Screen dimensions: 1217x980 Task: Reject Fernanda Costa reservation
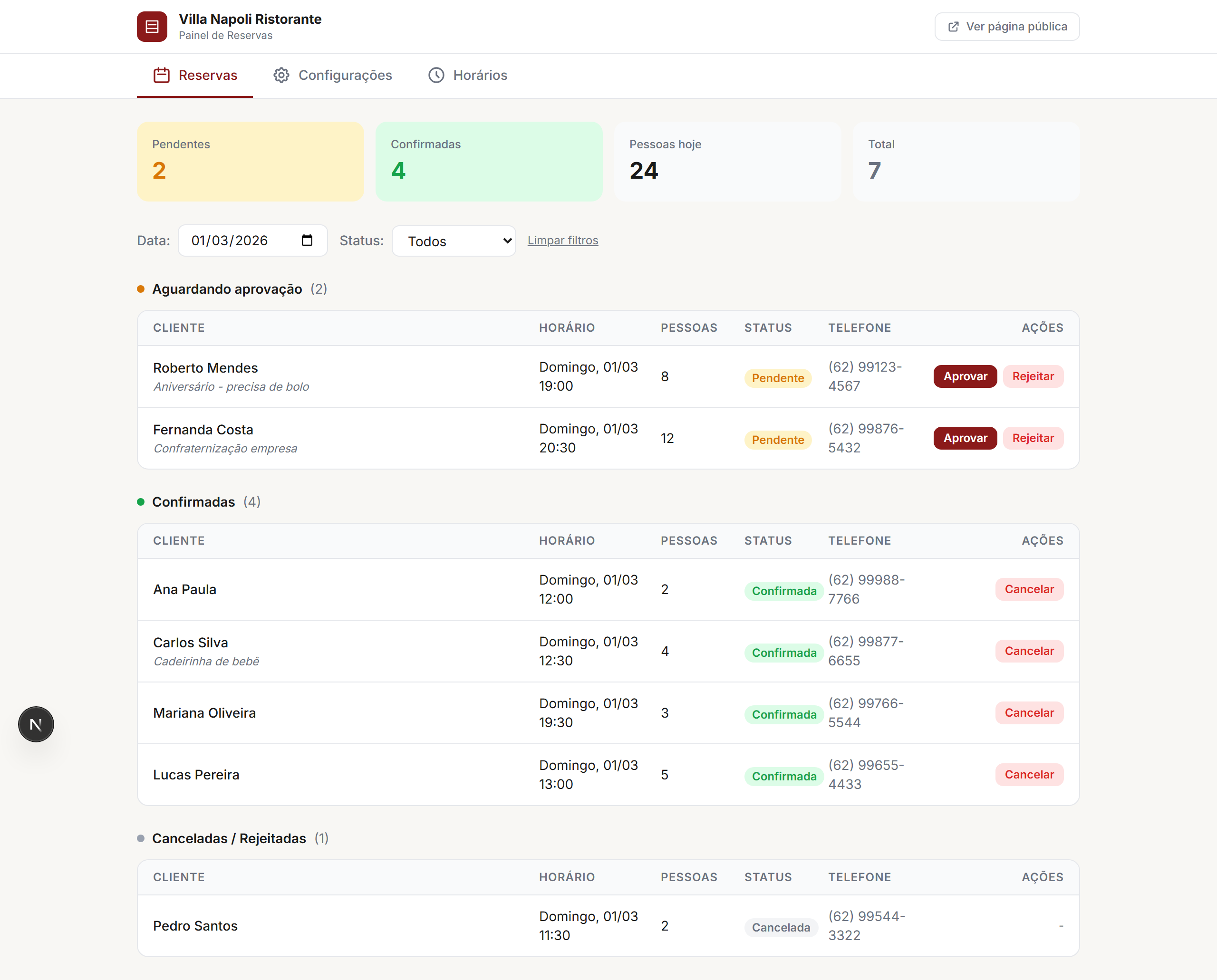[x=1033, y=438]
